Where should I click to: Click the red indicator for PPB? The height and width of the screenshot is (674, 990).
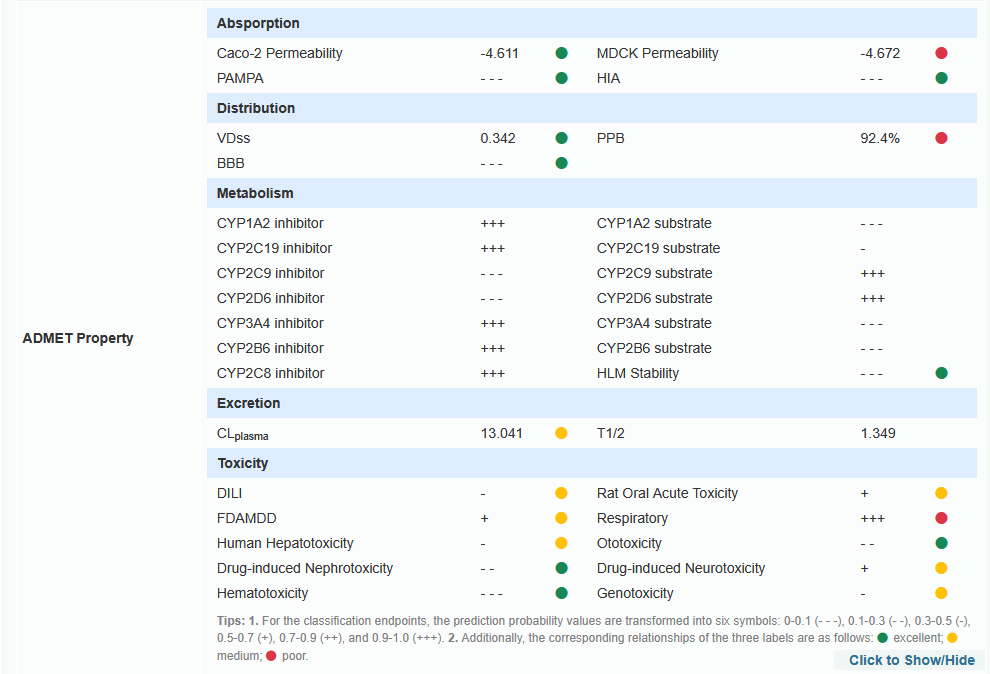pyautogui.click(x=941, y=138)
